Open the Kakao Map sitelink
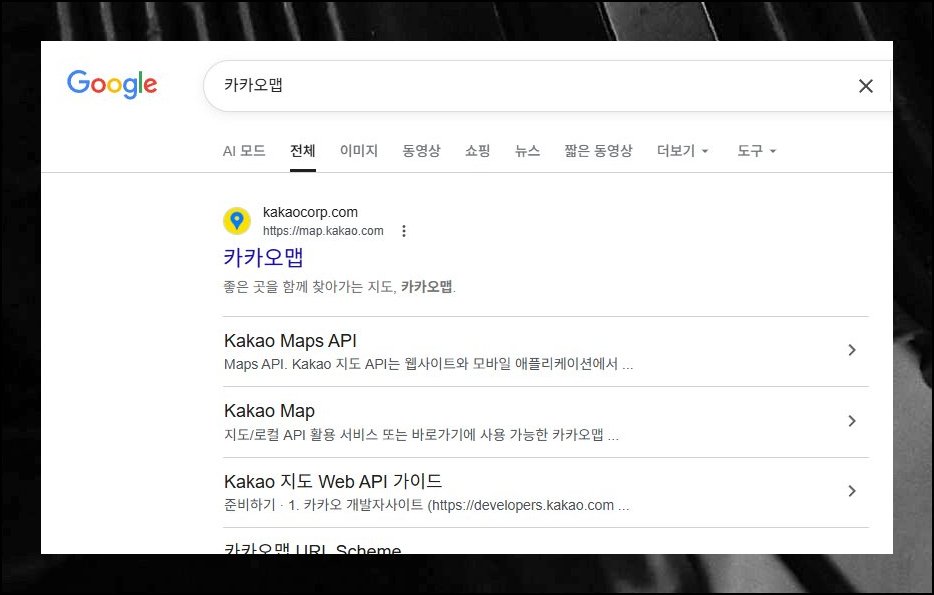This screenshot has height=595, width=934. click(x=269, y=411)
